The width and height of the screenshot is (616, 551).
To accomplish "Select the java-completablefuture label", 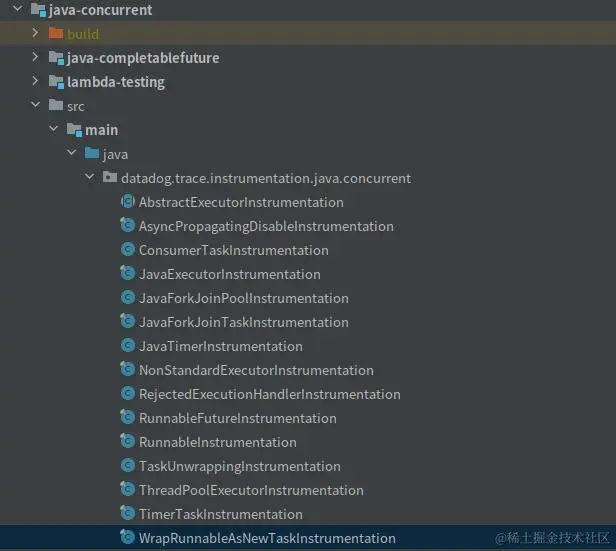I will pos(143,58).
